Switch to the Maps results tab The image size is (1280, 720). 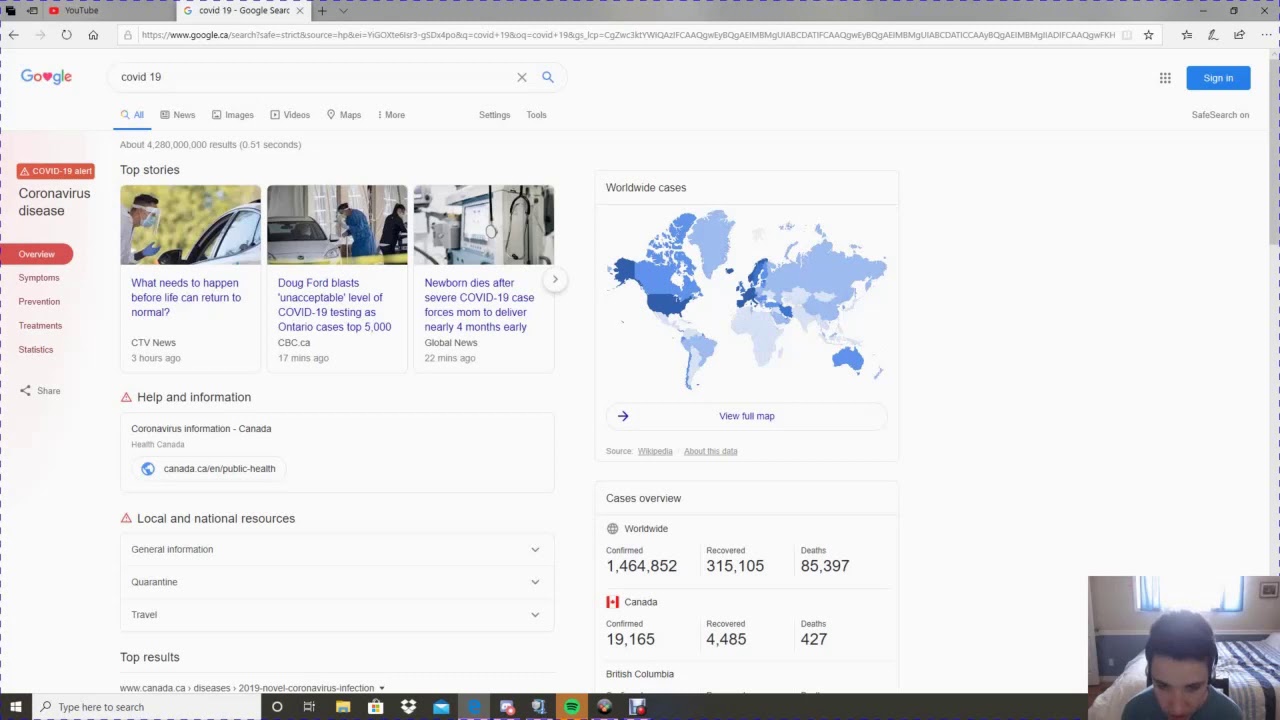(x=343, y=115)
